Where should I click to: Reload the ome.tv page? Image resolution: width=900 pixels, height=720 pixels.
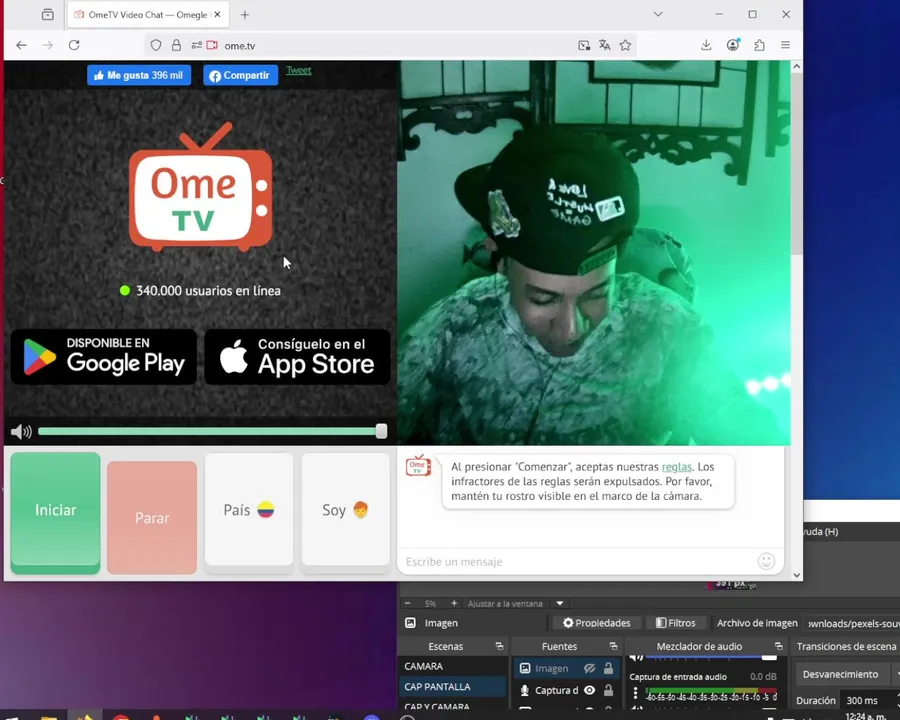[x=74, y=45]
